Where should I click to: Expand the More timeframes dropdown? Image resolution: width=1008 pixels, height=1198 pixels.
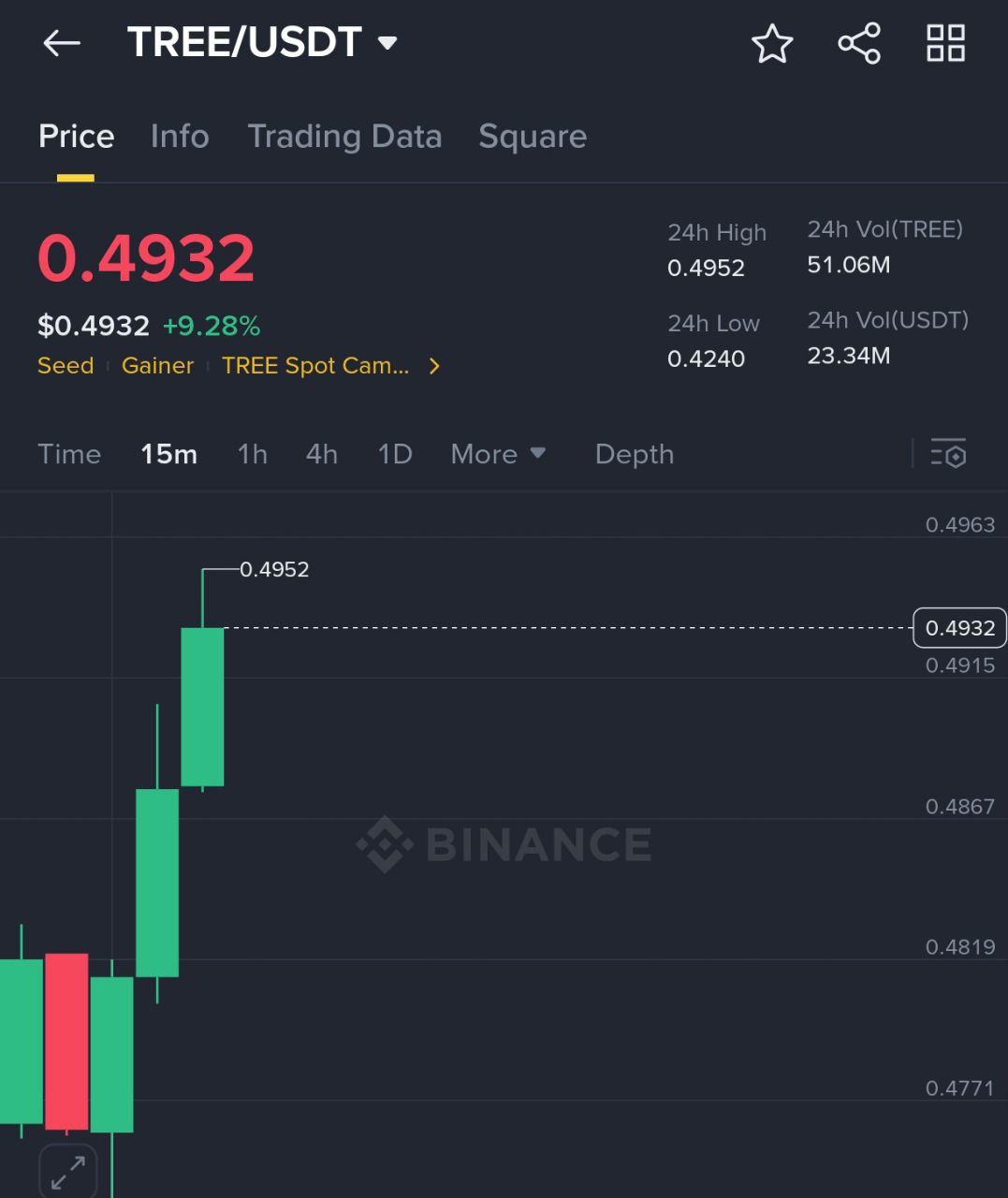[x=498, y=454]
